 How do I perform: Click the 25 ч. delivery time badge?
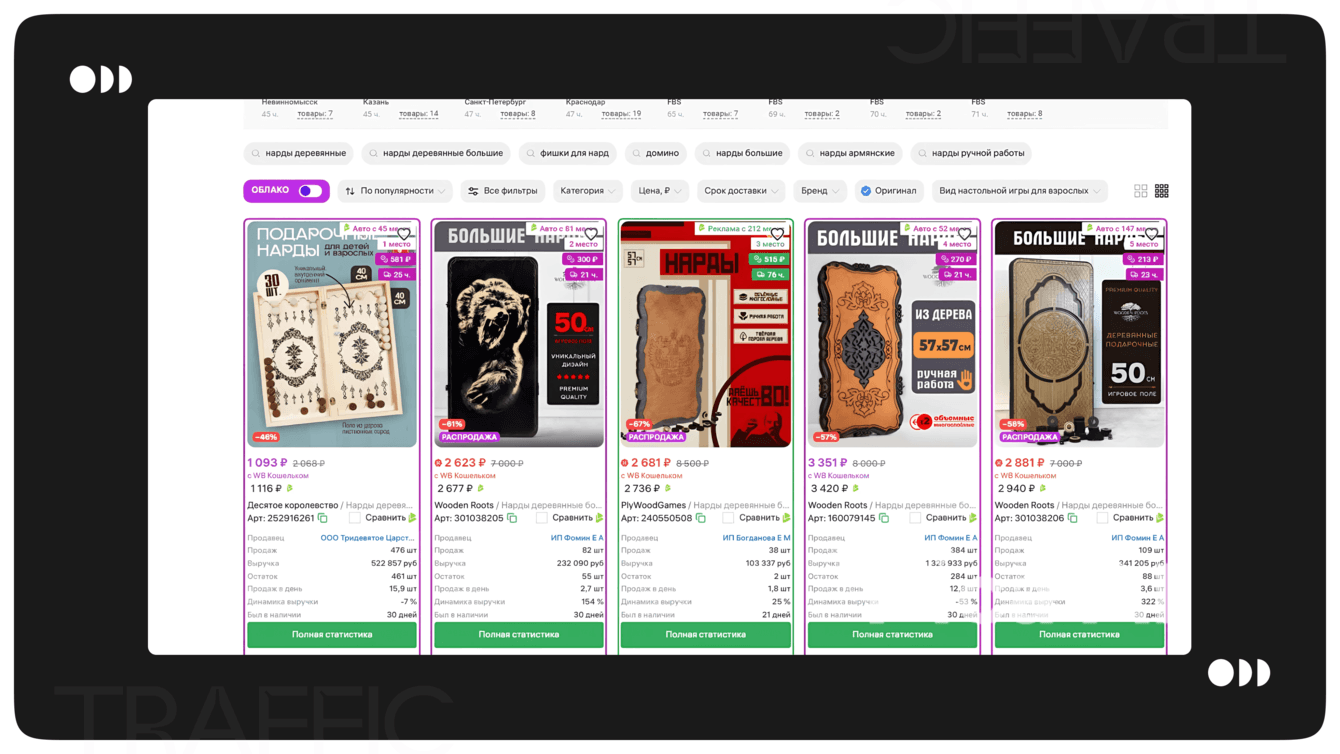click(396, 274)
